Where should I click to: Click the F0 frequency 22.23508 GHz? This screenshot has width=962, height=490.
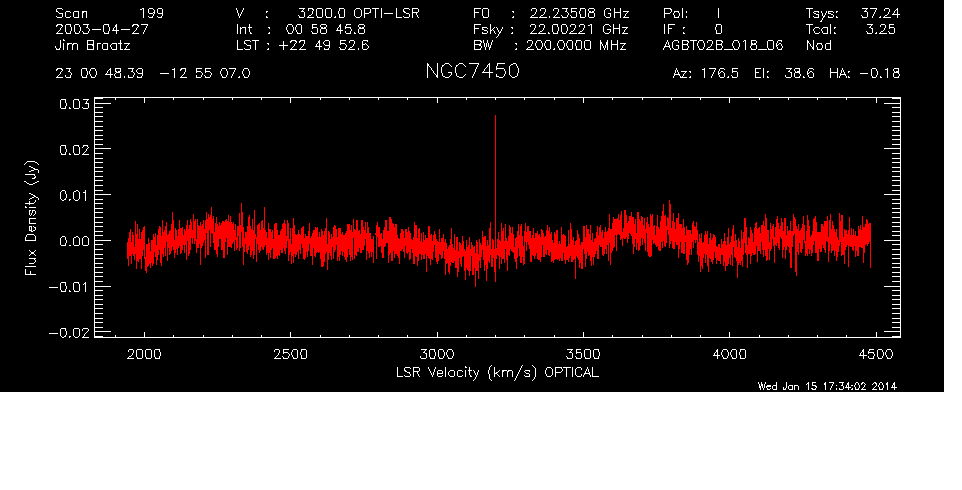pyautogui.click(x=579, y=13)
